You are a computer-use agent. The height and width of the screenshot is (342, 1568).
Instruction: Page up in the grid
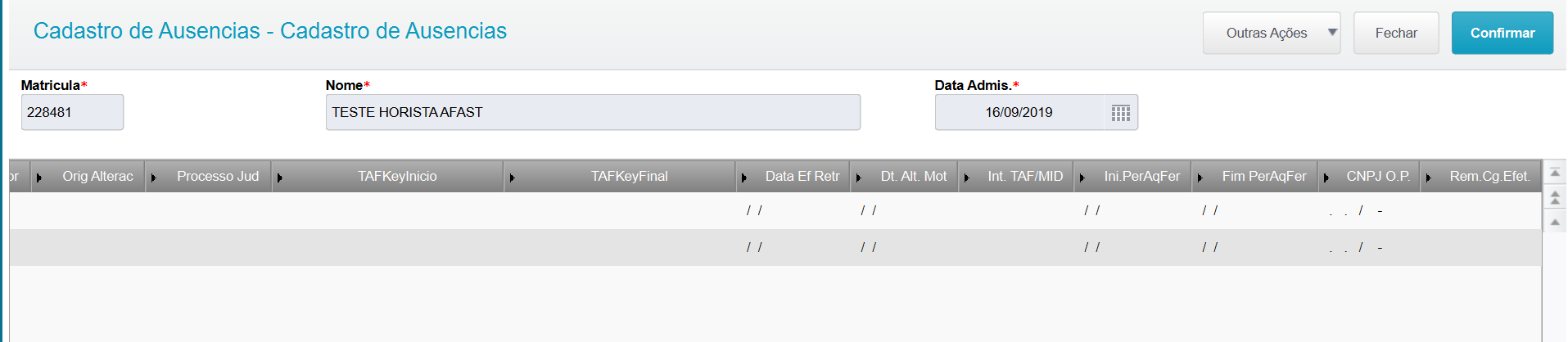[x=1554, y=197]
